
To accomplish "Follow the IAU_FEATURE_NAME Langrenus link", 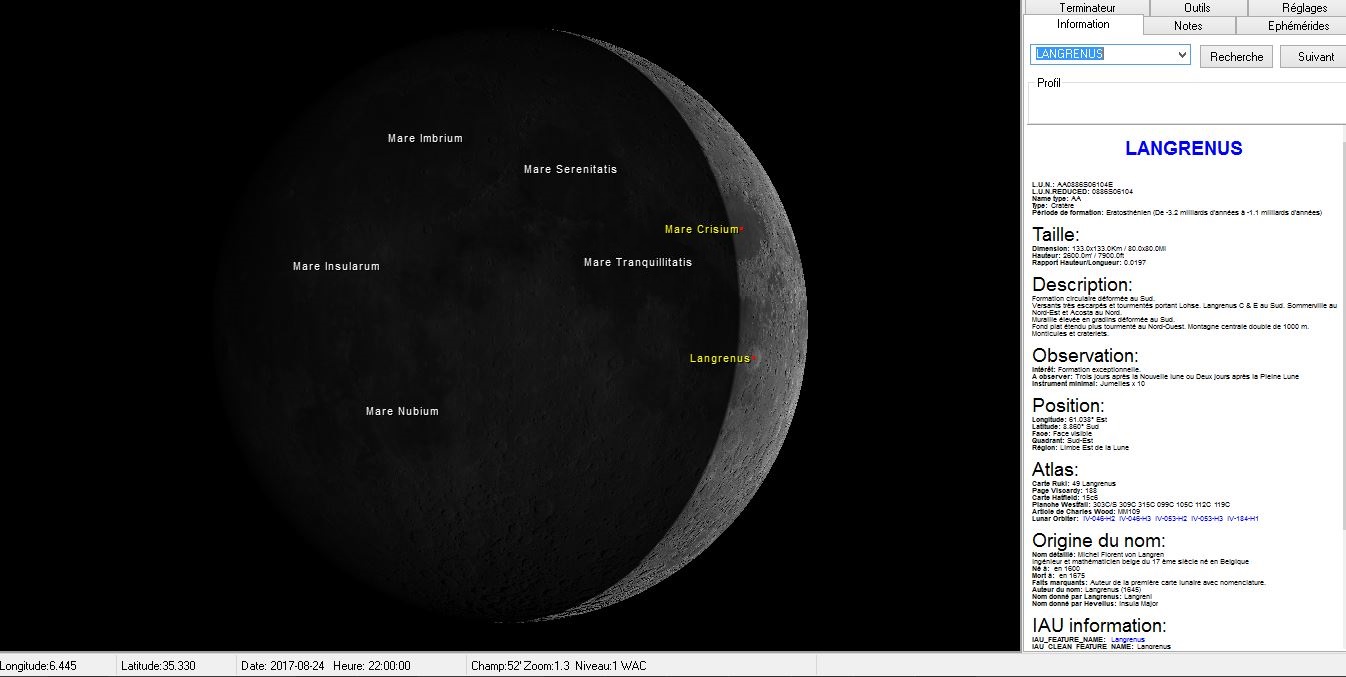I will (1127, 639).
